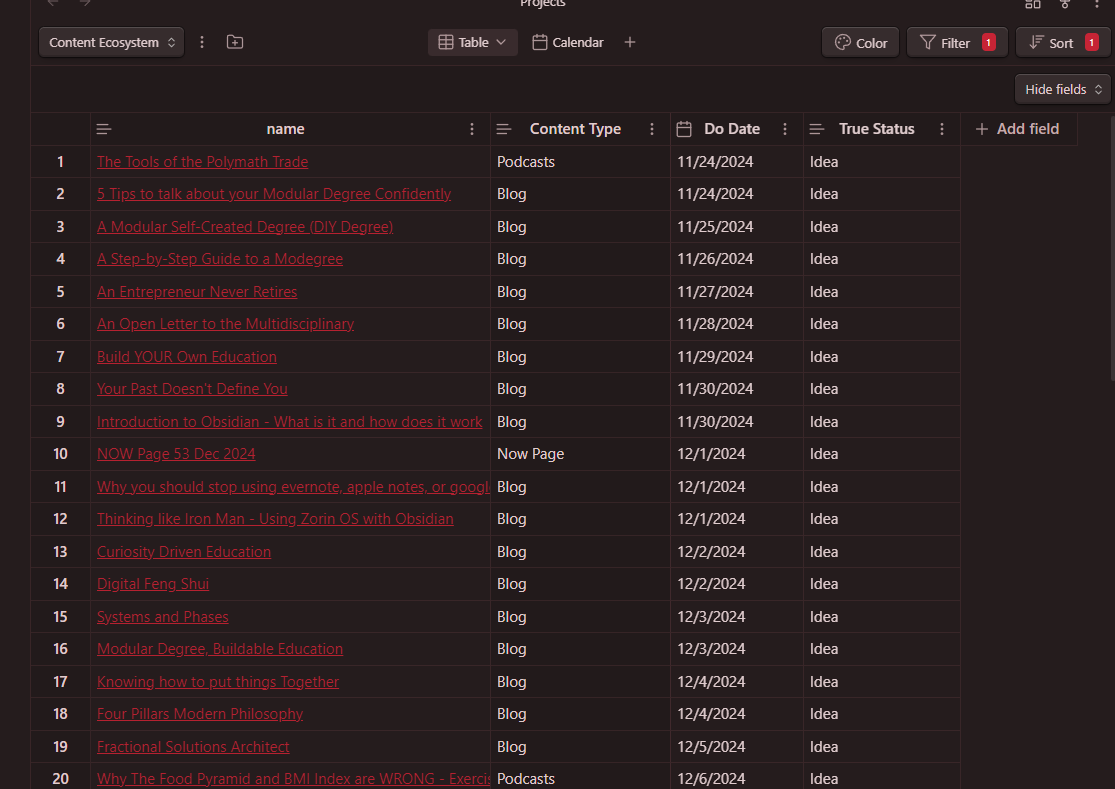This screenshot has height=789, width=1115.
Task: Open "The Tools of the Polymath Trade" note
Action: (202, 162)
